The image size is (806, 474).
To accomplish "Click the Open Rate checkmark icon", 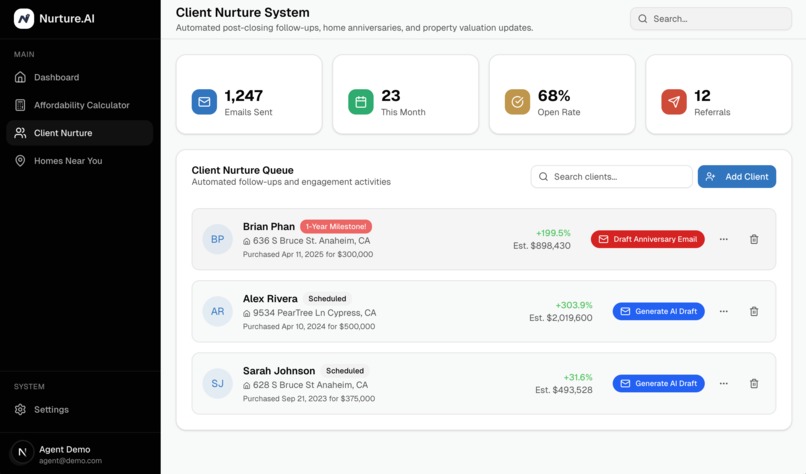I will pyautogui.click(x=518, y=102).
